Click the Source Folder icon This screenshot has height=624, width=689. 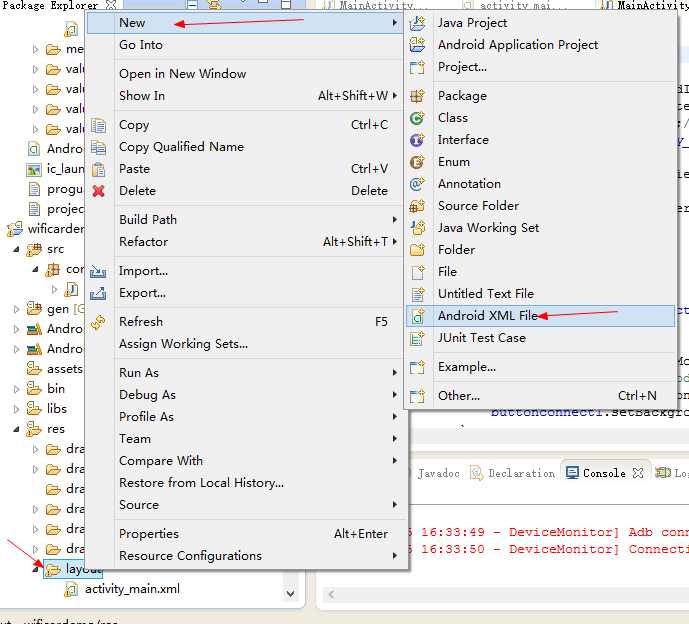coord(417,206)
